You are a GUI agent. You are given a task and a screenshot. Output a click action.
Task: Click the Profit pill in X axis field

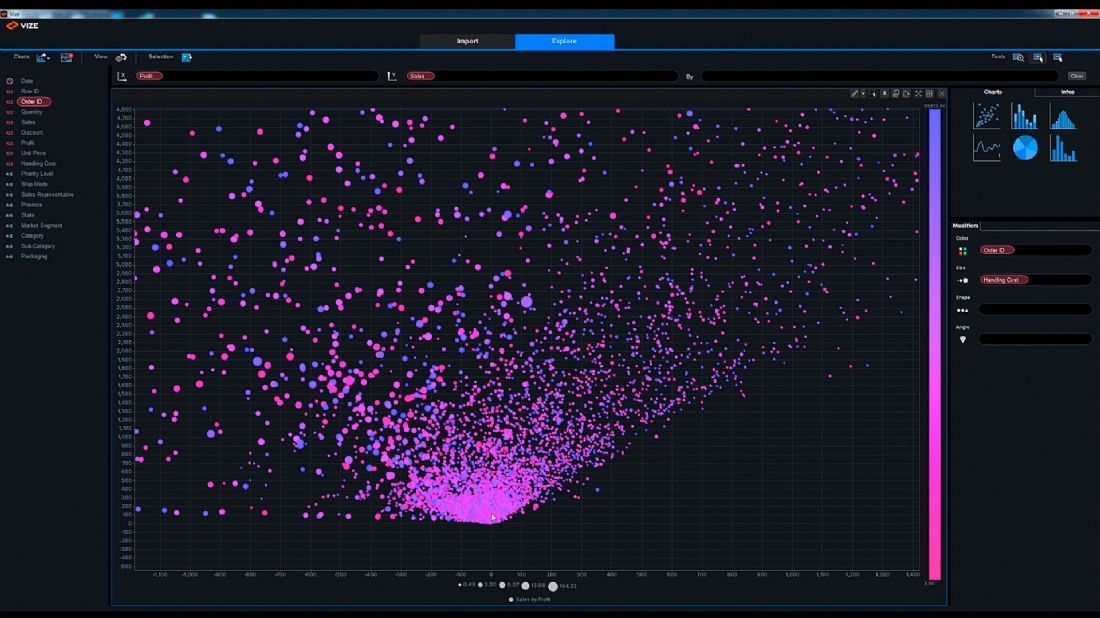click(x=149, y=76)
